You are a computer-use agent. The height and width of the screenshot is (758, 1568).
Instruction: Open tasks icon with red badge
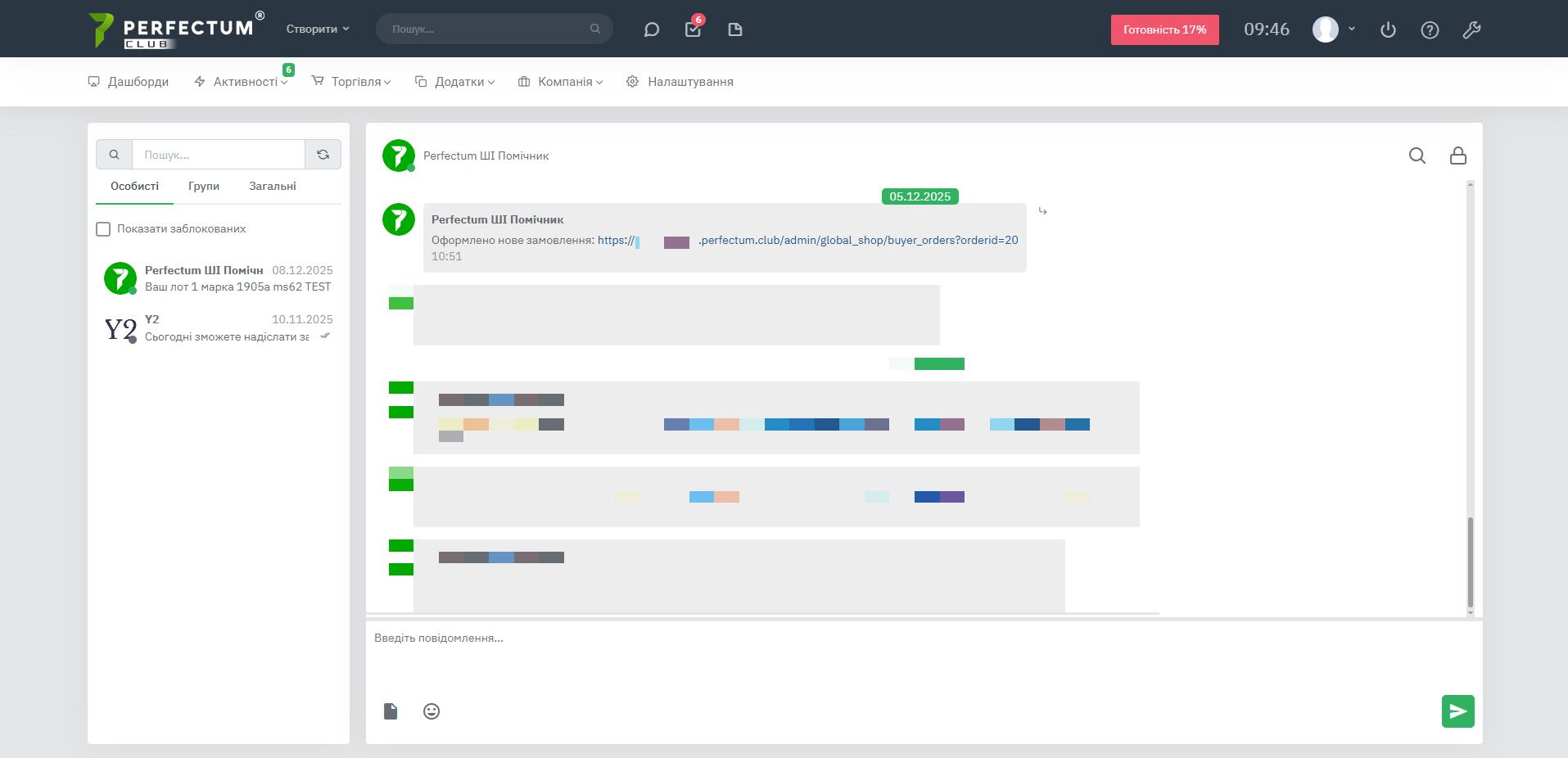[x=693, y=29]
